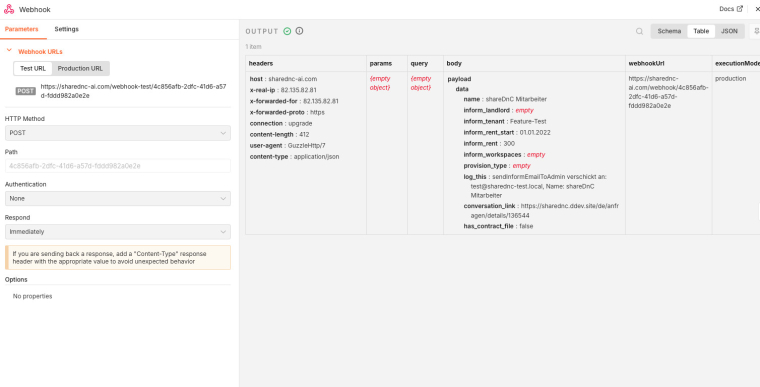
Task: Switch output view to Table
Action: point(701,31)
